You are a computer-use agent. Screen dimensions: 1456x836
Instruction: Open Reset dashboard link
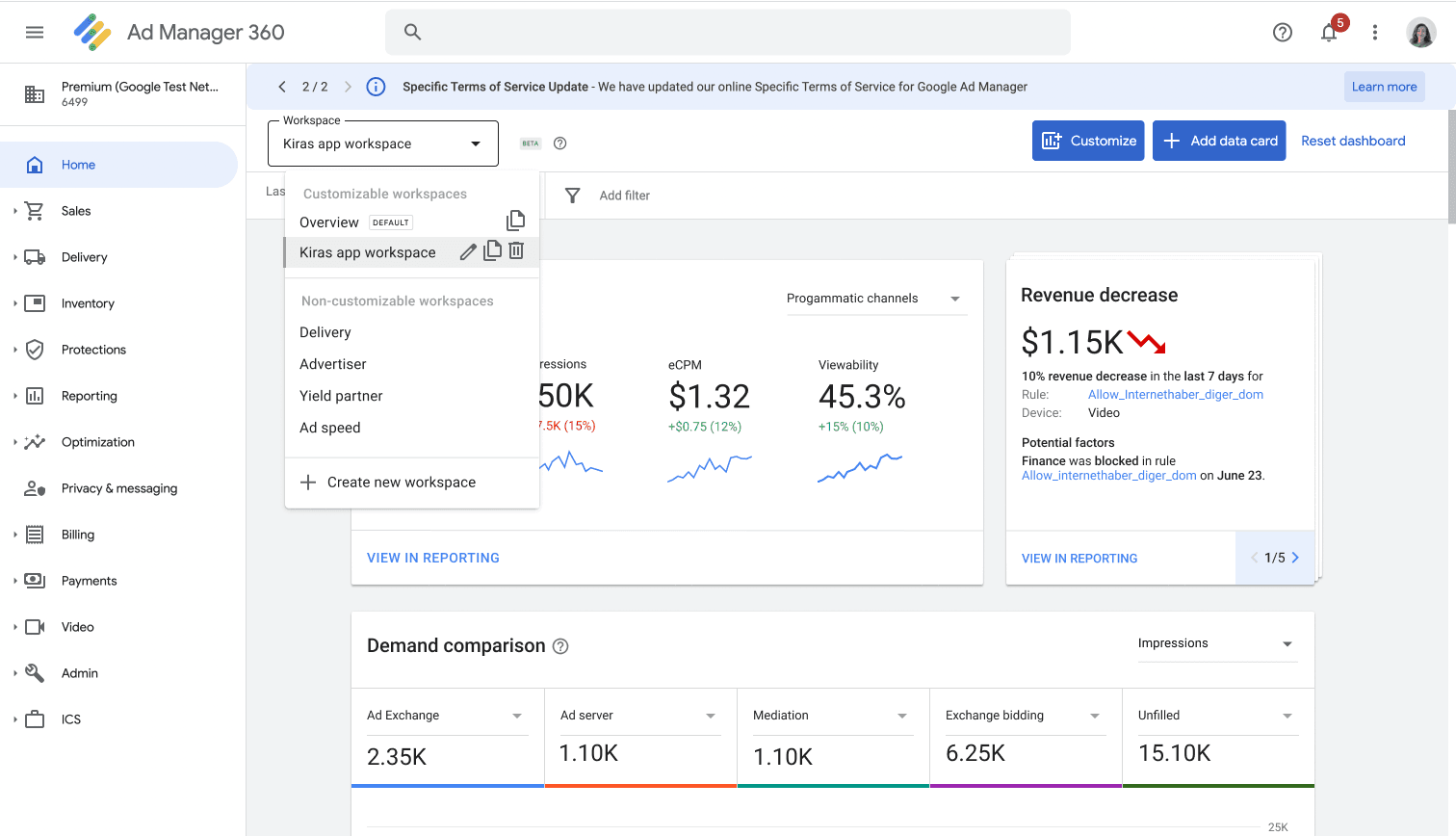[1353, 141]
